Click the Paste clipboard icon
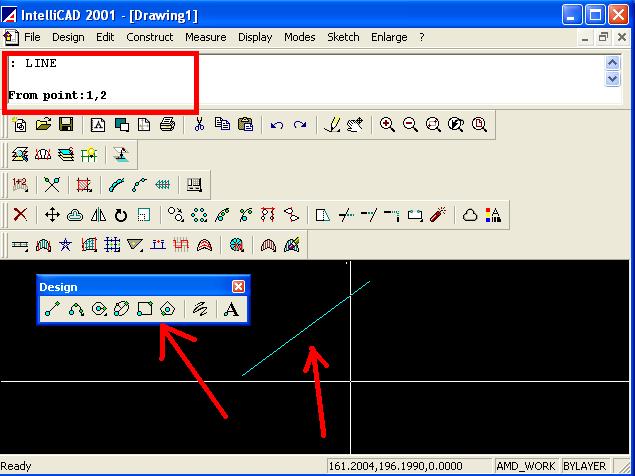 pyautogui.click(x=245, y=124)
